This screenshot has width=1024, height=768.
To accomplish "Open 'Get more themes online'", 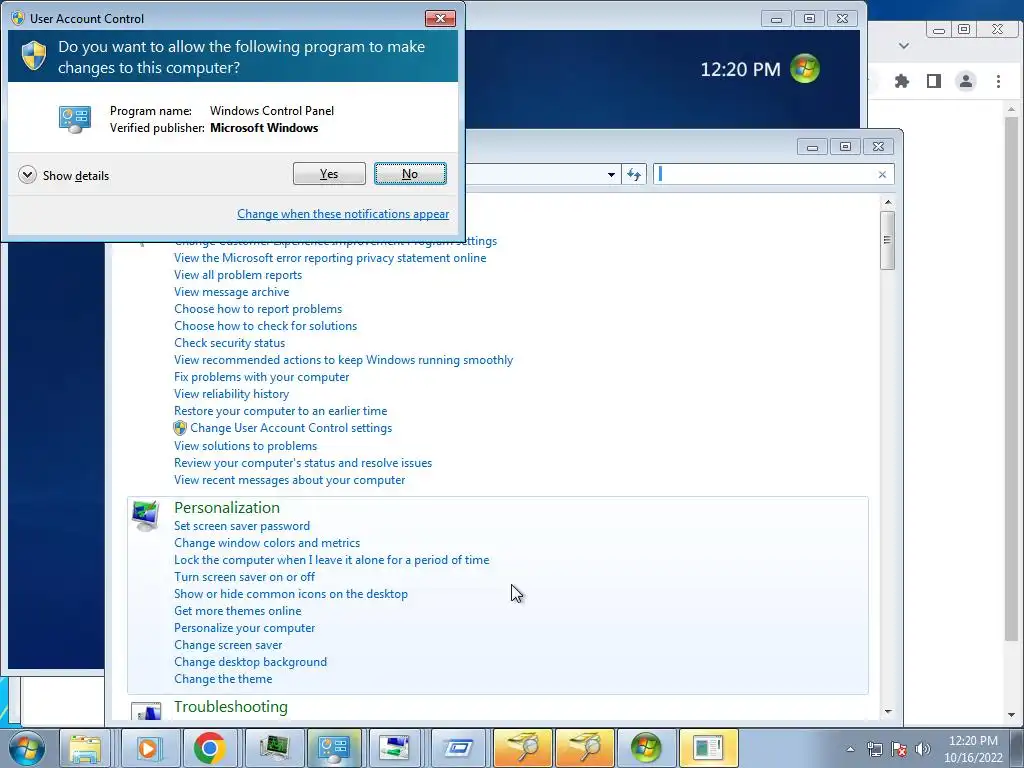I will click(x=238, y=611).
